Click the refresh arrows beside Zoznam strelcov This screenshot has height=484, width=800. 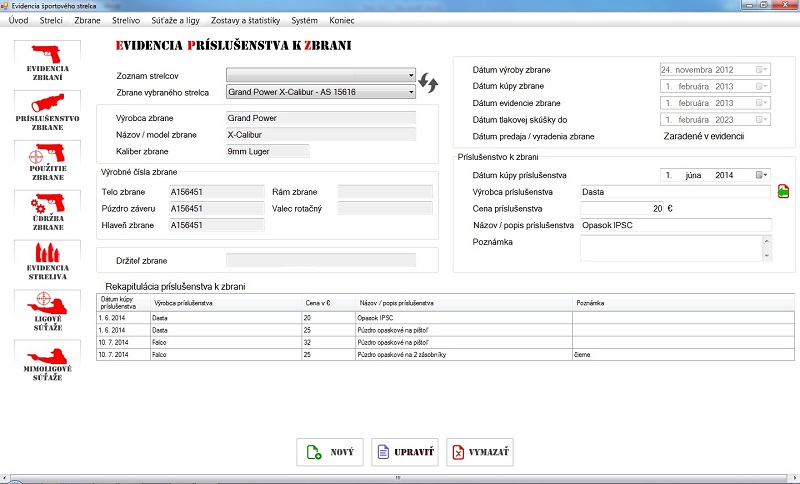[430, 82]
